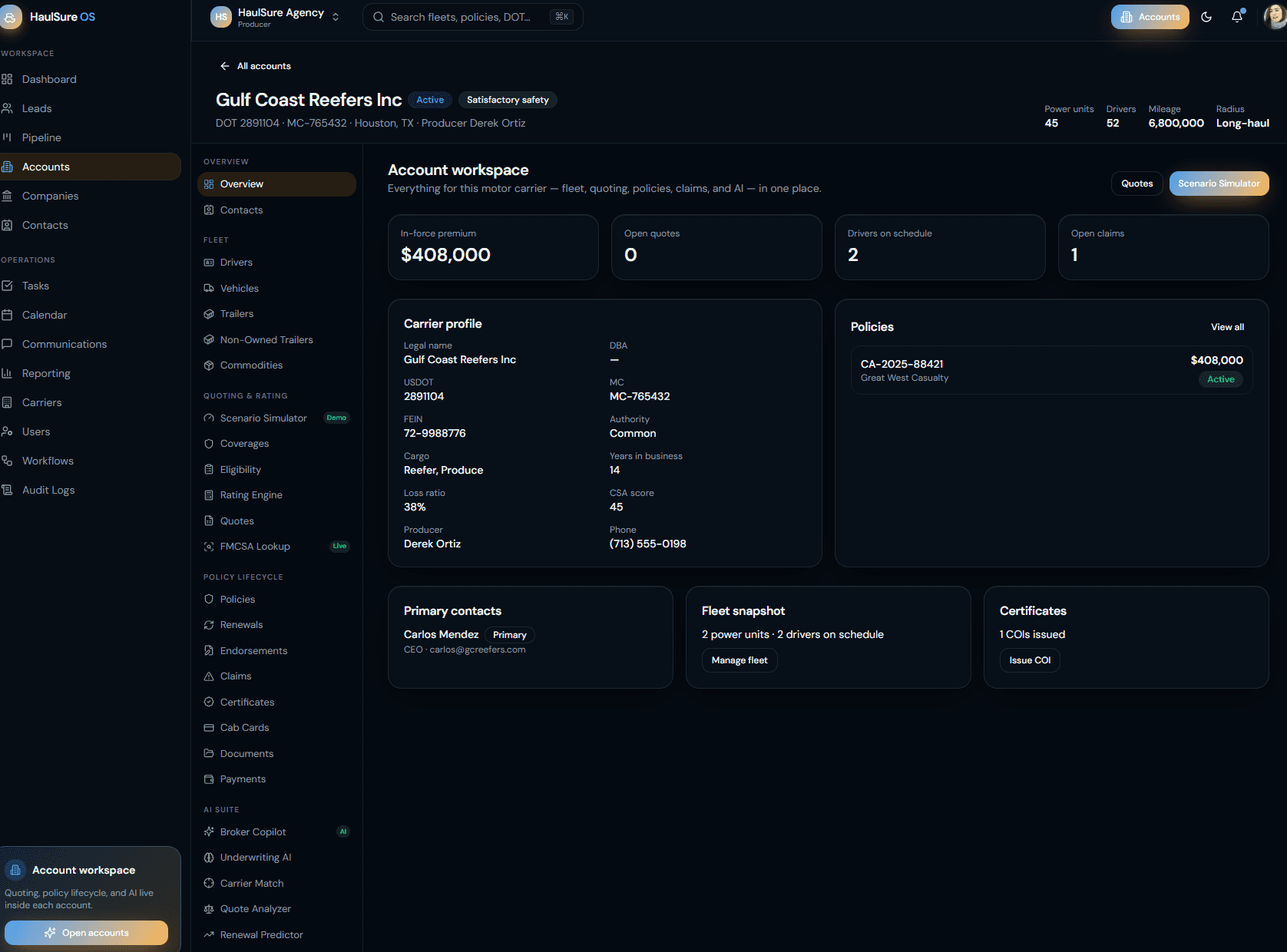The height and width of the screenshot is (952, 1287).
Task: Click the Open claims card
Action: 1163,247
